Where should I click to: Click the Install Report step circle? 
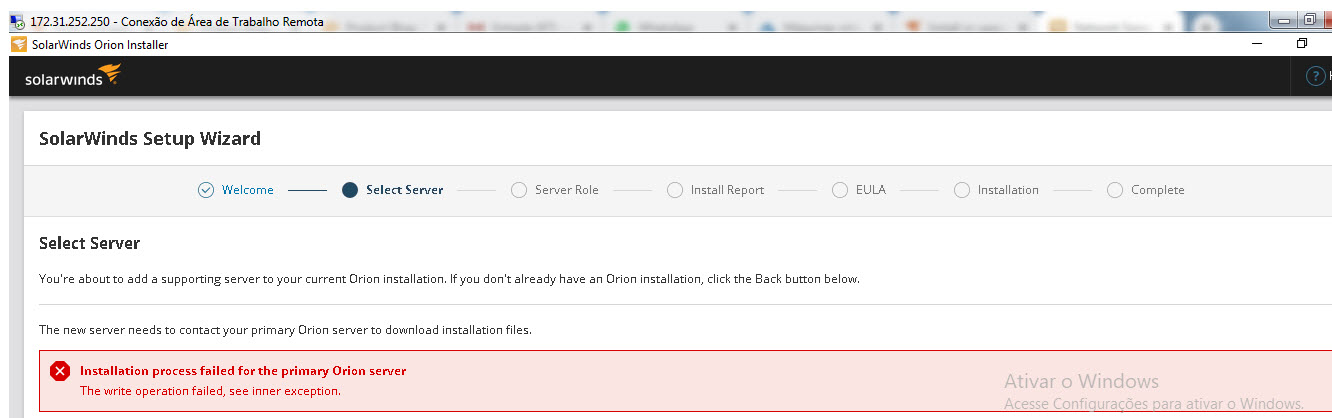click(x=675, y=190)
